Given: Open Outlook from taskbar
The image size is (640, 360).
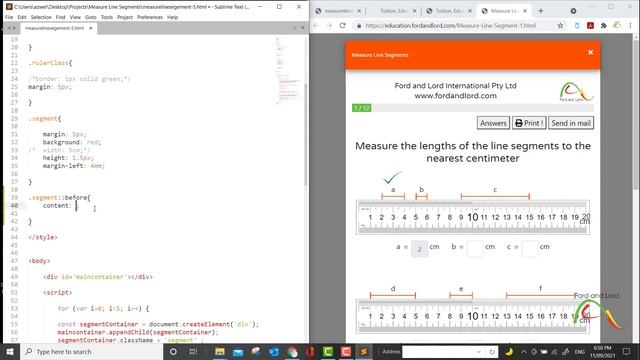Looking at the screenshot, I should (274, 351).
